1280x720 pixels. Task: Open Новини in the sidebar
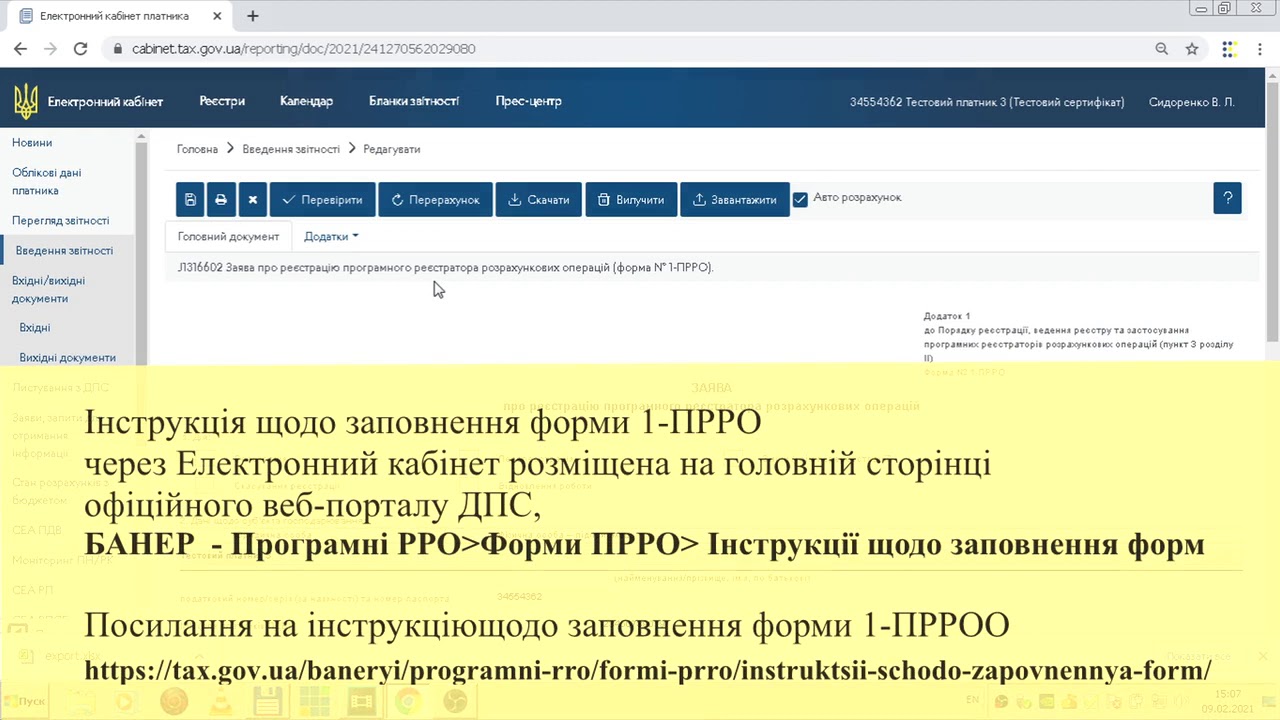32,143
